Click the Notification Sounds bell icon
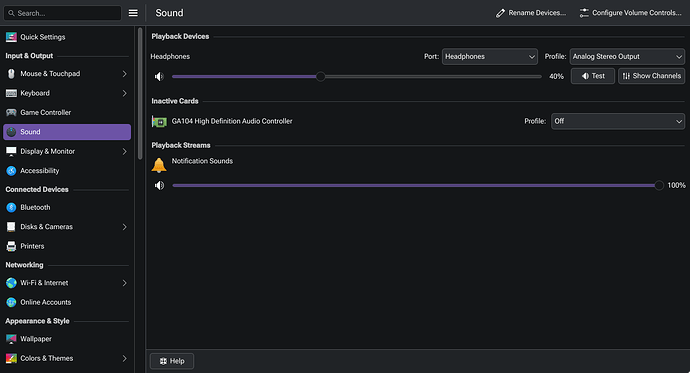This screenshot has width=690, height=373. click(159, 165)
